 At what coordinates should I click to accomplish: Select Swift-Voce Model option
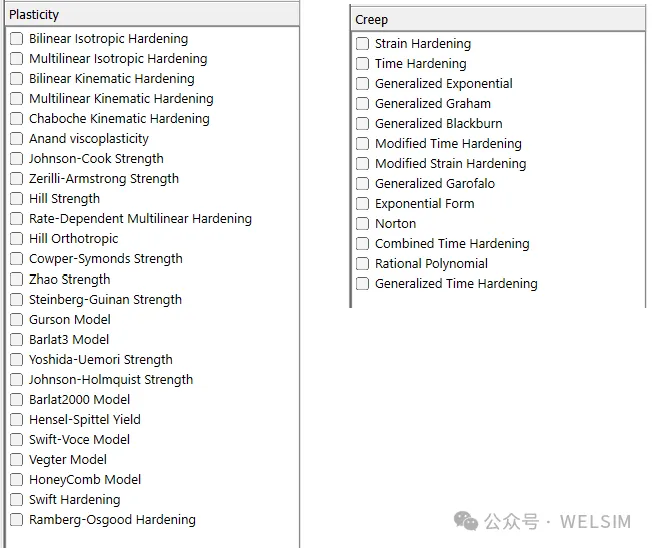tap(17, 439)
